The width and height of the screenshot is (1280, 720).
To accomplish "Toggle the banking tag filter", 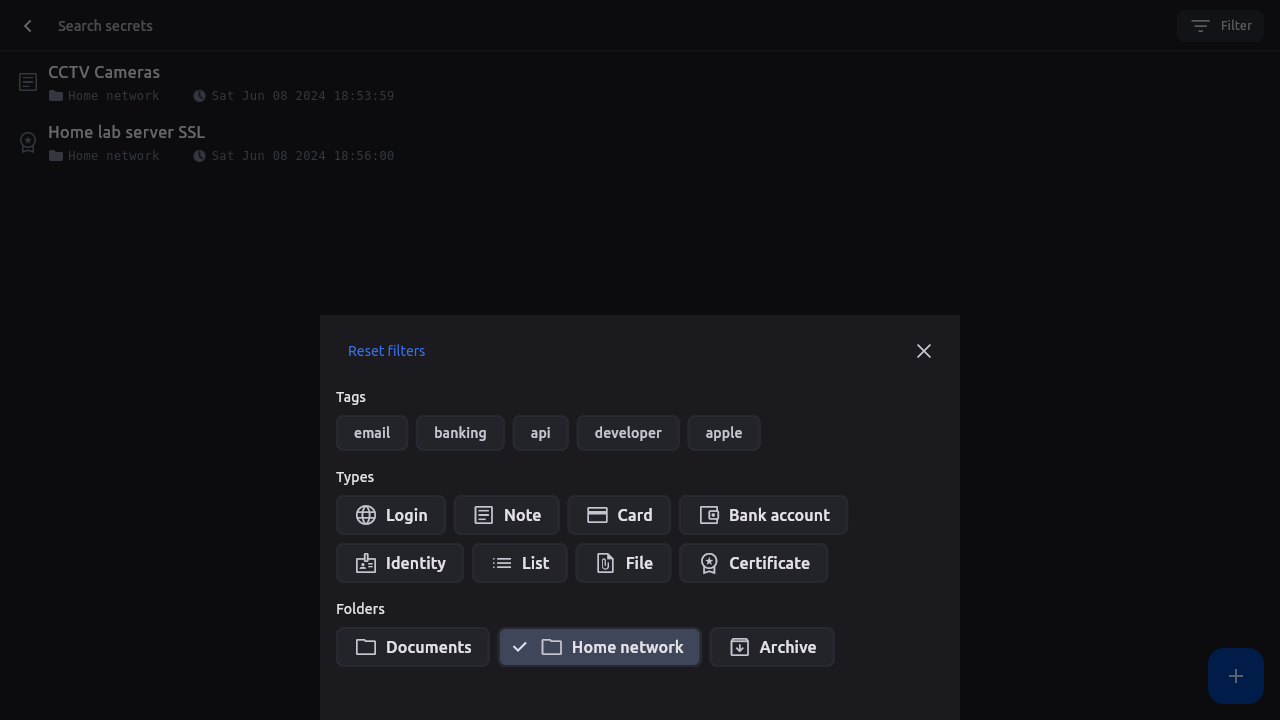I will (x=460, y=433).
